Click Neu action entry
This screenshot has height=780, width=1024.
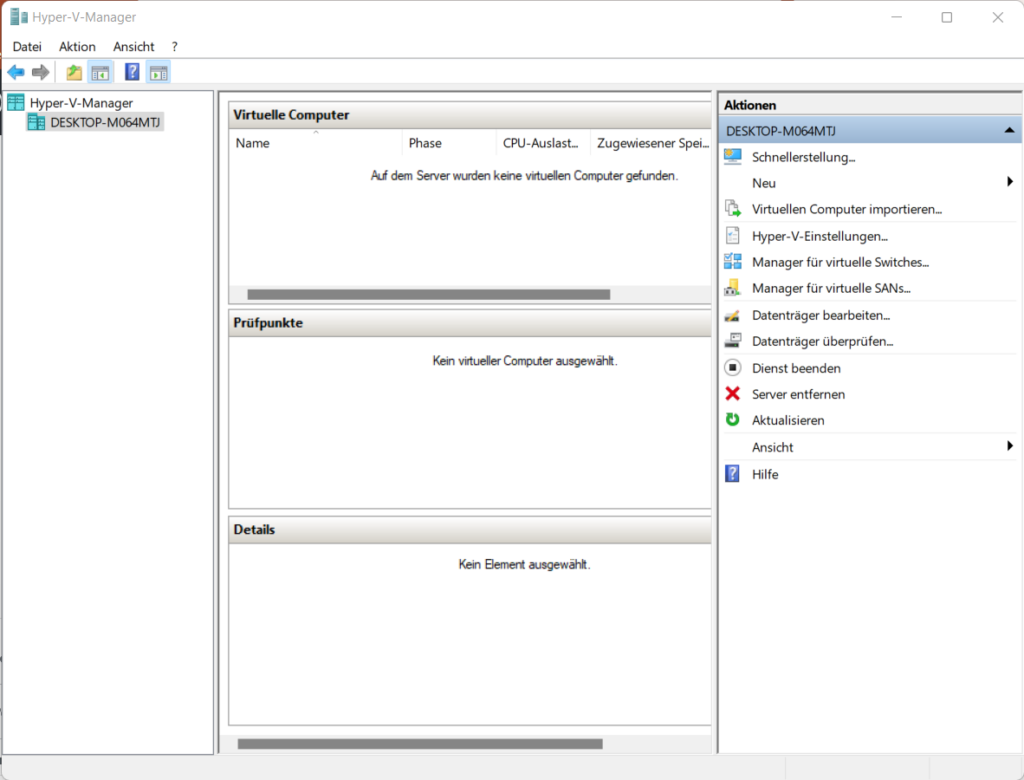click(764, 183)
